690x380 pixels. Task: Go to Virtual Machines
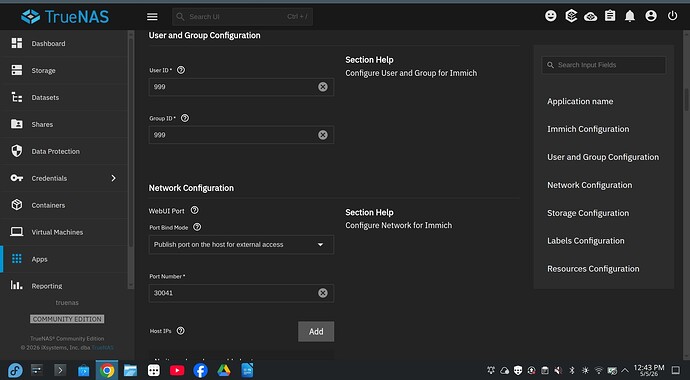(64, 232)
